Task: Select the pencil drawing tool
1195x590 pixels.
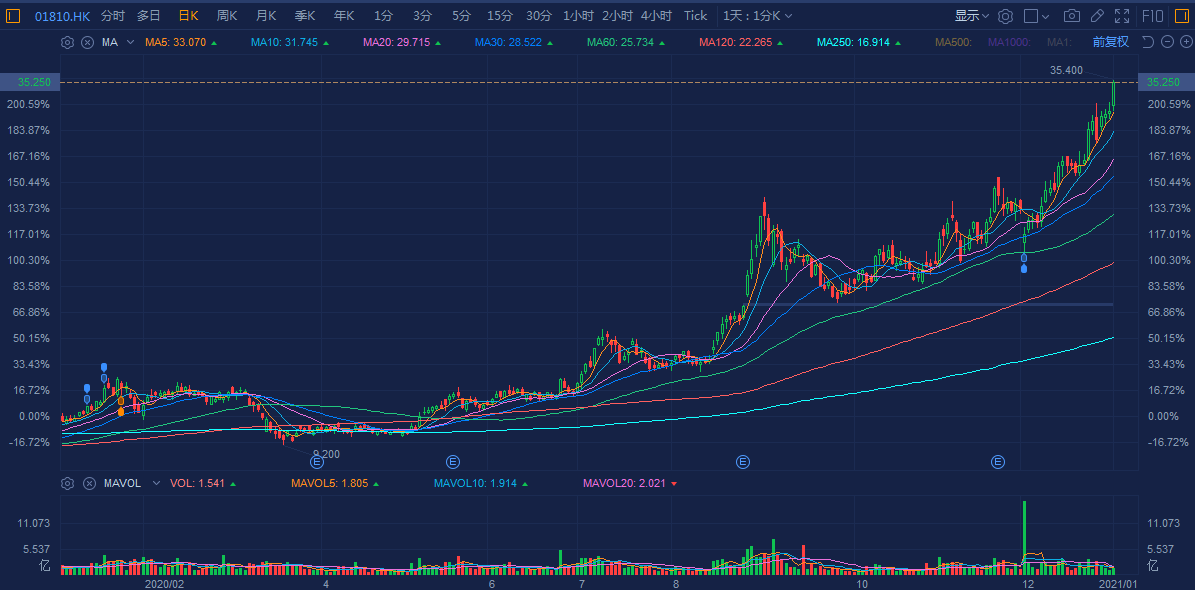Action: (x=1097, y=16)
